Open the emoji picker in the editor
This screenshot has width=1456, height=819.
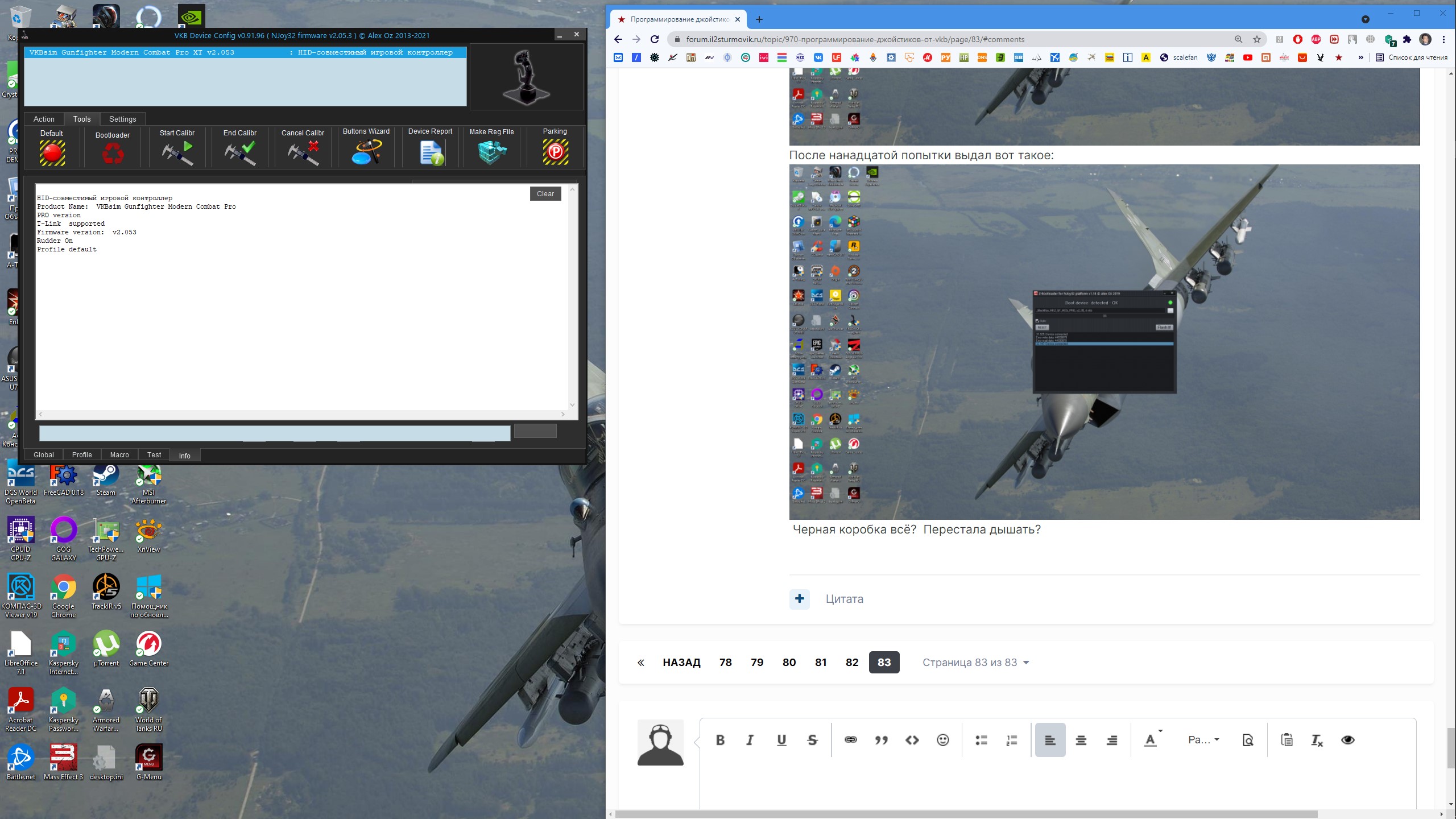pyautogui.click(x=943, y=740)
